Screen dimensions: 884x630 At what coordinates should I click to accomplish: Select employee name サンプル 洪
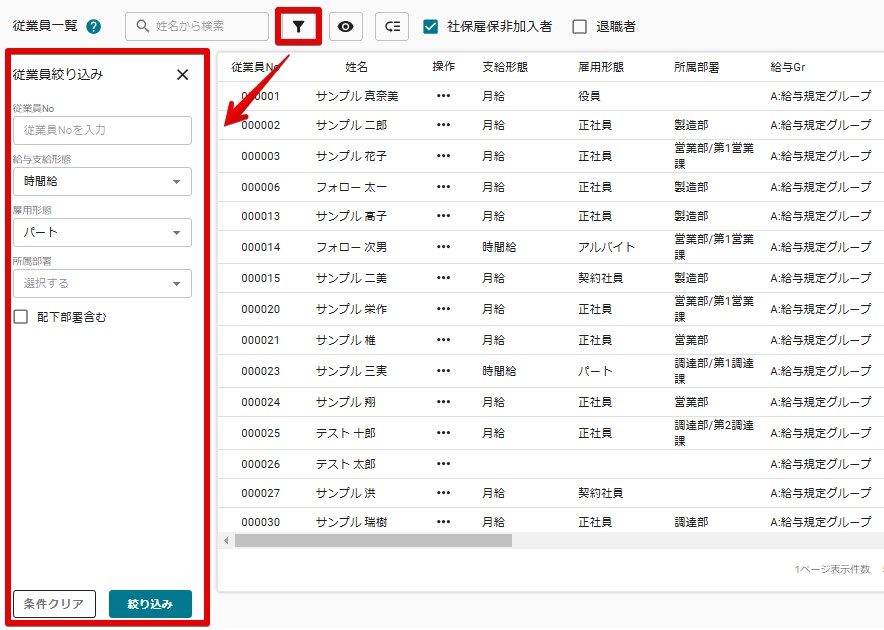pos(346,493)
